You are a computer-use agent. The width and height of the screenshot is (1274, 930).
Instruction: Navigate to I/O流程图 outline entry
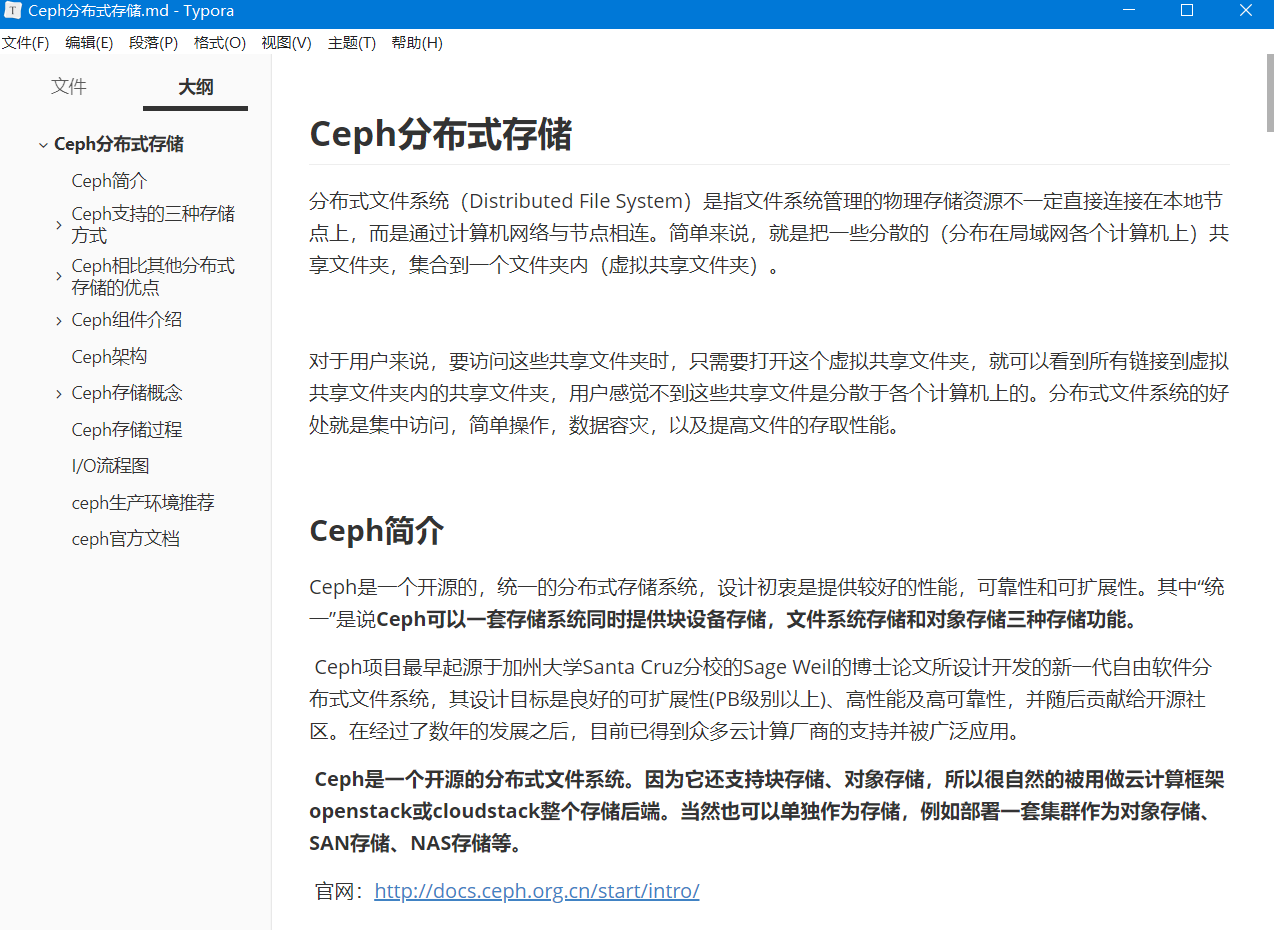pos(111,466)
